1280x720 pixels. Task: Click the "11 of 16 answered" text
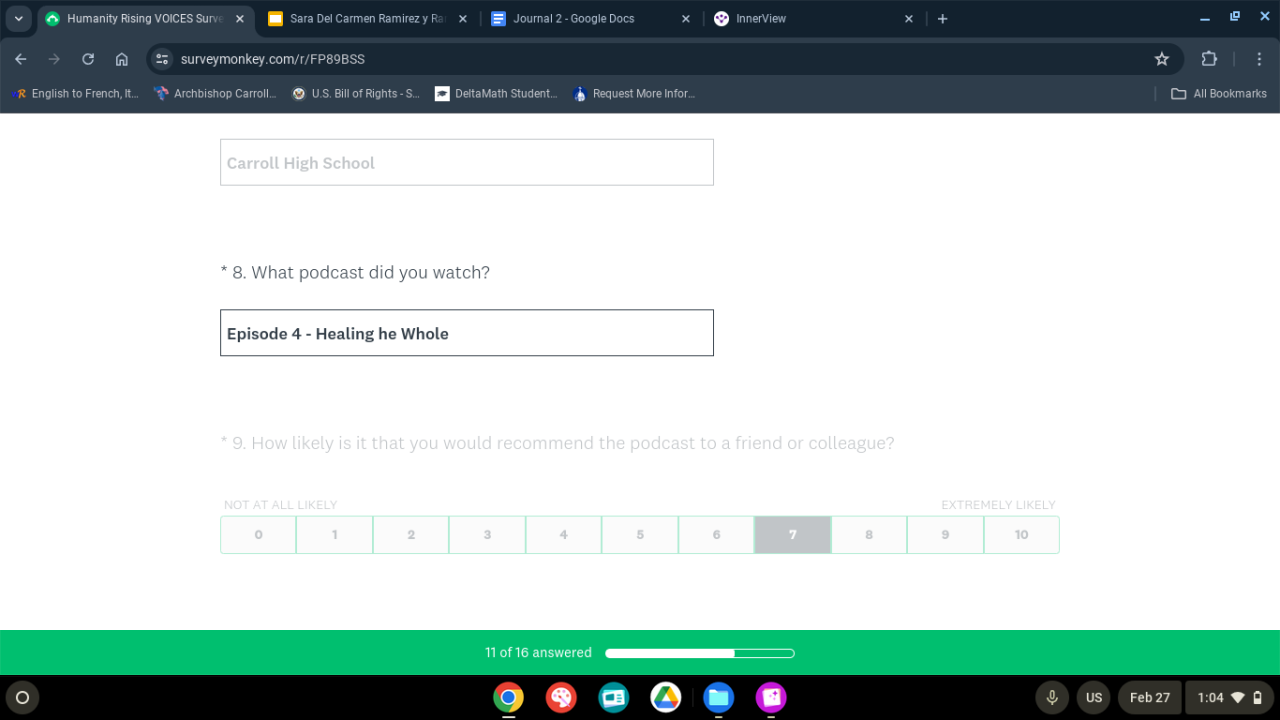point(538,653)
